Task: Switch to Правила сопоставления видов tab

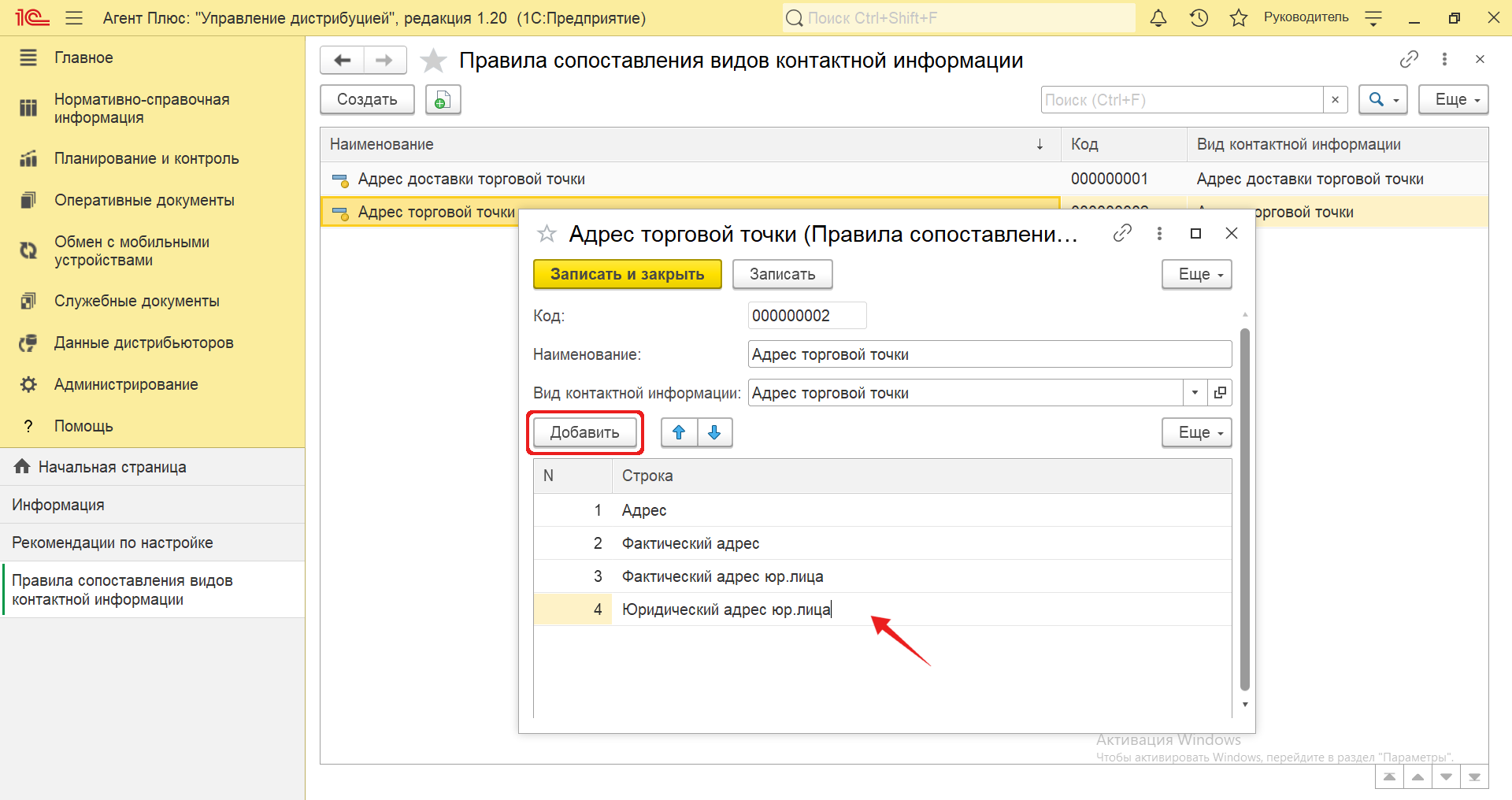Action: pyautogui.click(x=152, y=590)
